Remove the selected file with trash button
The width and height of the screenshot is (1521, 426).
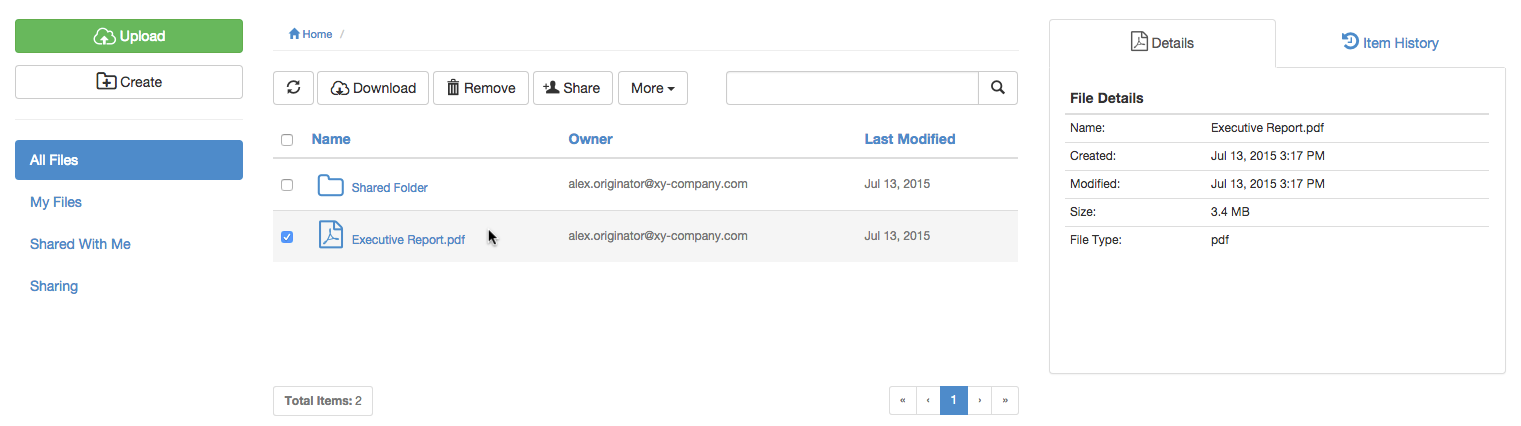pyautogui.click(x=480, y=88)
